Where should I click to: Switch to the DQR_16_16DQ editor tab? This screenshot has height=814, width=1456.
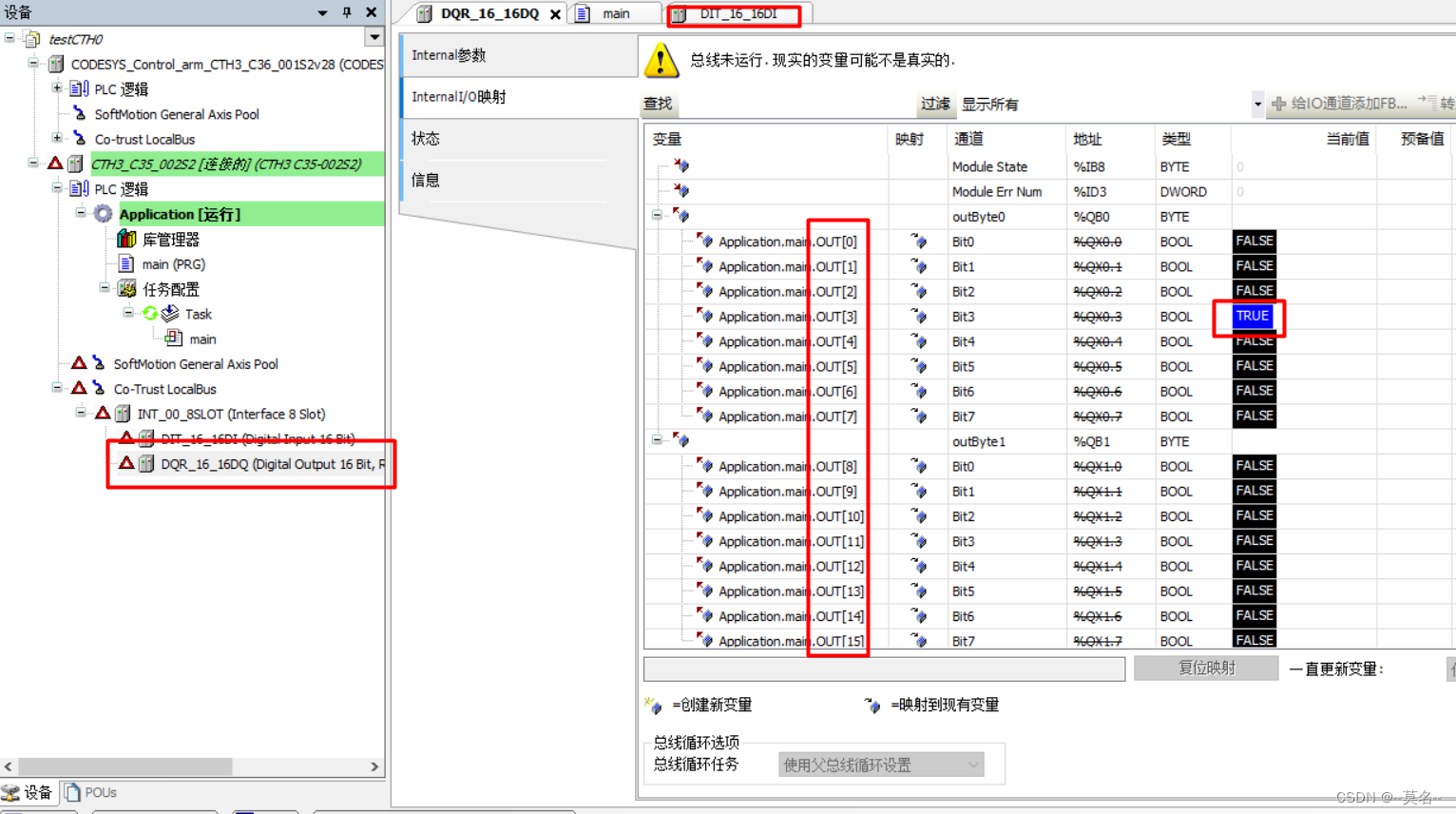point(488,13)
